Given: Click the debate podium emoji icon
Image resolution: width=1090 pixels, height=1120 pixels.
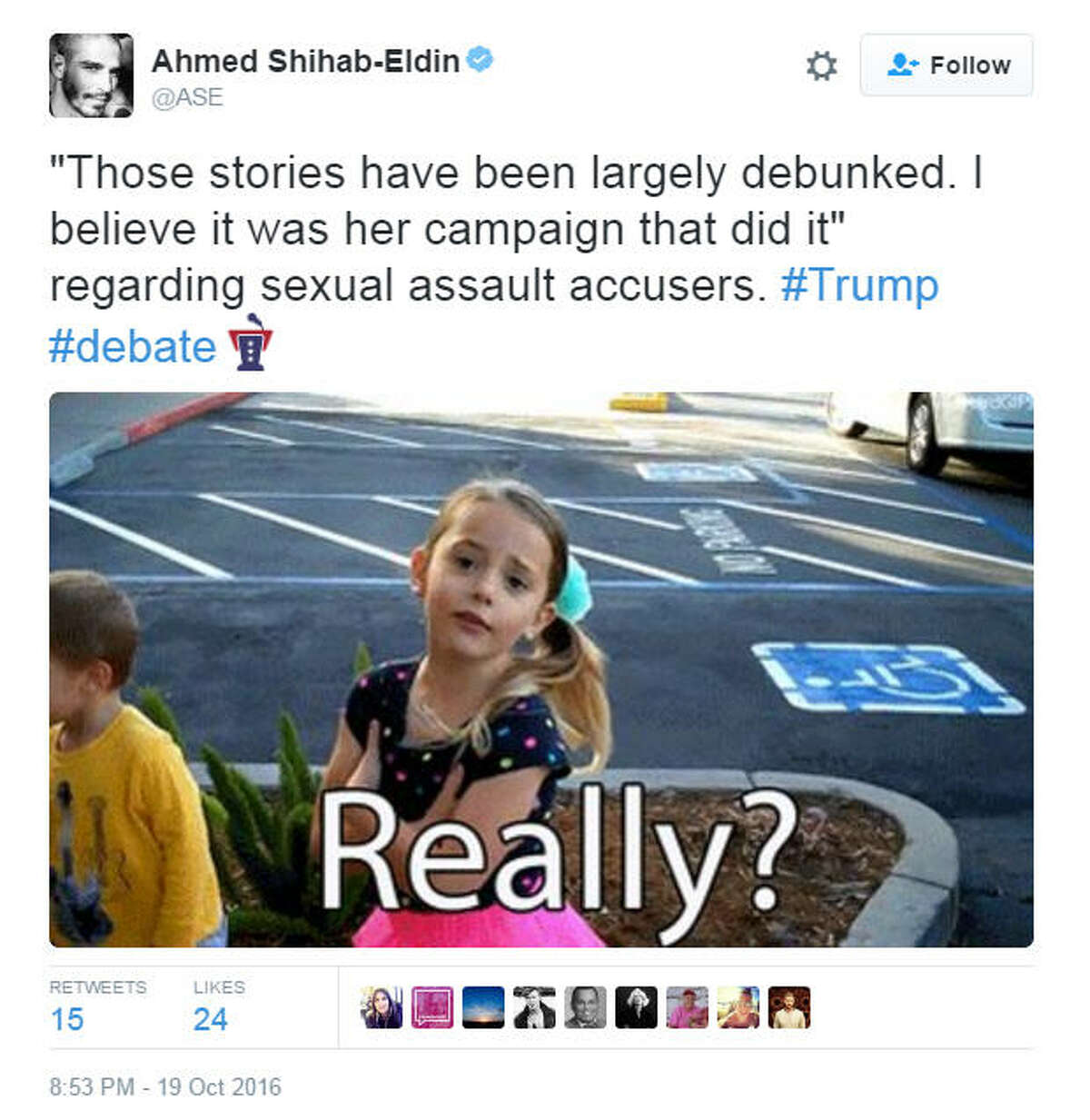Looking at the screenshot, I should point(251,342).
